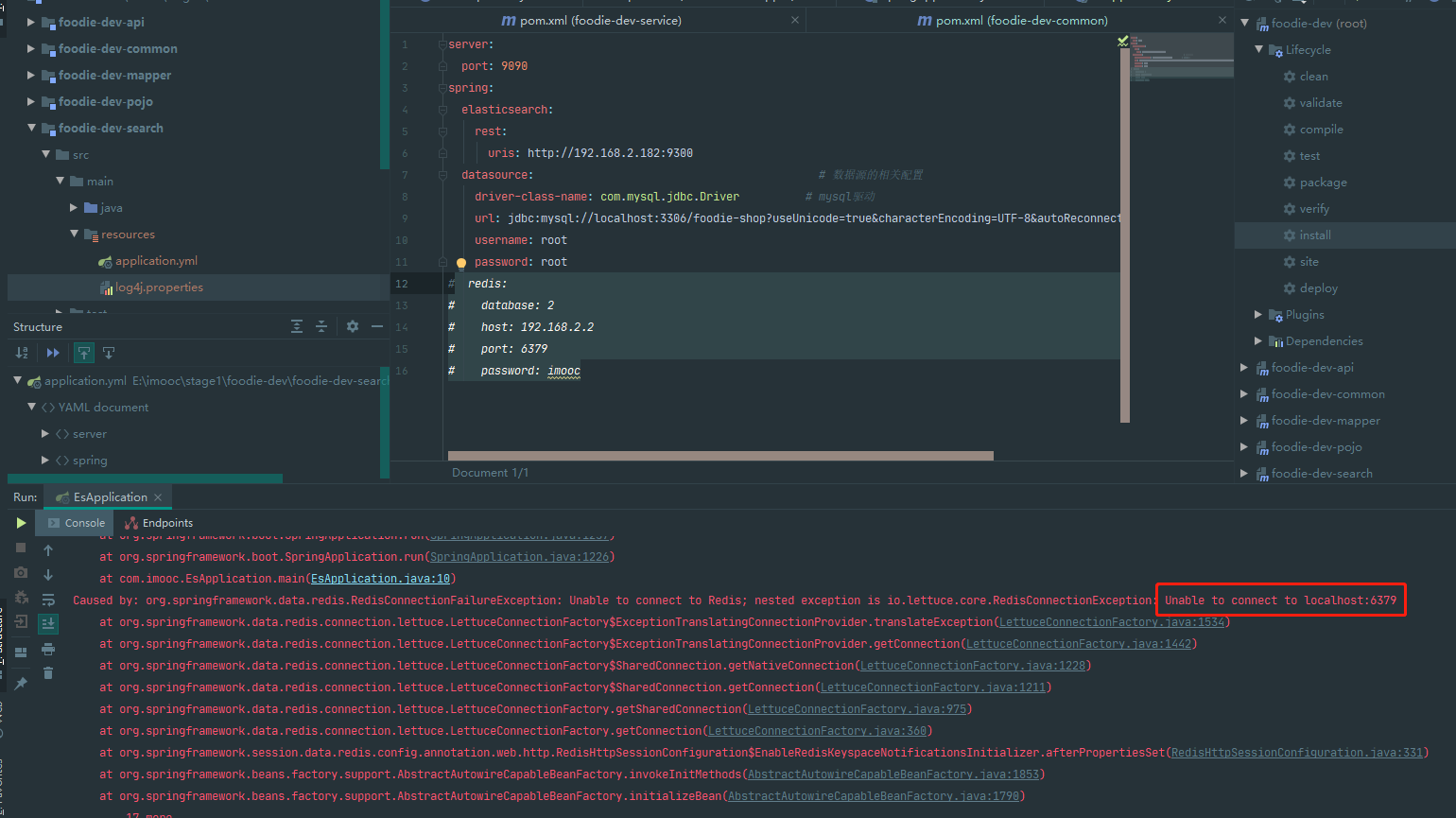The width and height of the screenshot is (1456, 818).
Task: Clear all console output with trash icon
Action: click(x=48, y=673)
